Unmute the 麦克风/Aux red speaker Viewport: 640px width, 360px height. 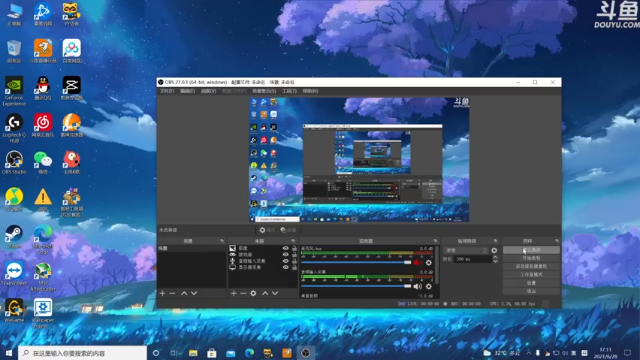[x=418, y=263]
